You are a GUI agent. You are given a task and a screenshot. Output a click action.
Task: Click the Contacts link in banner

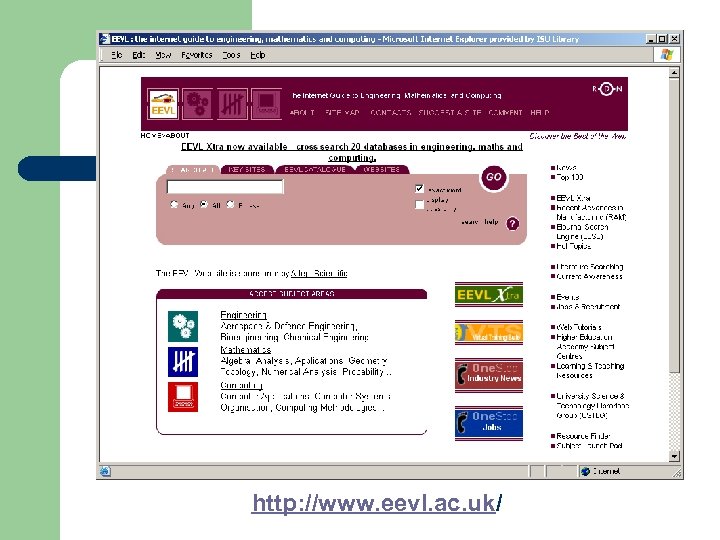coord(390,112)
